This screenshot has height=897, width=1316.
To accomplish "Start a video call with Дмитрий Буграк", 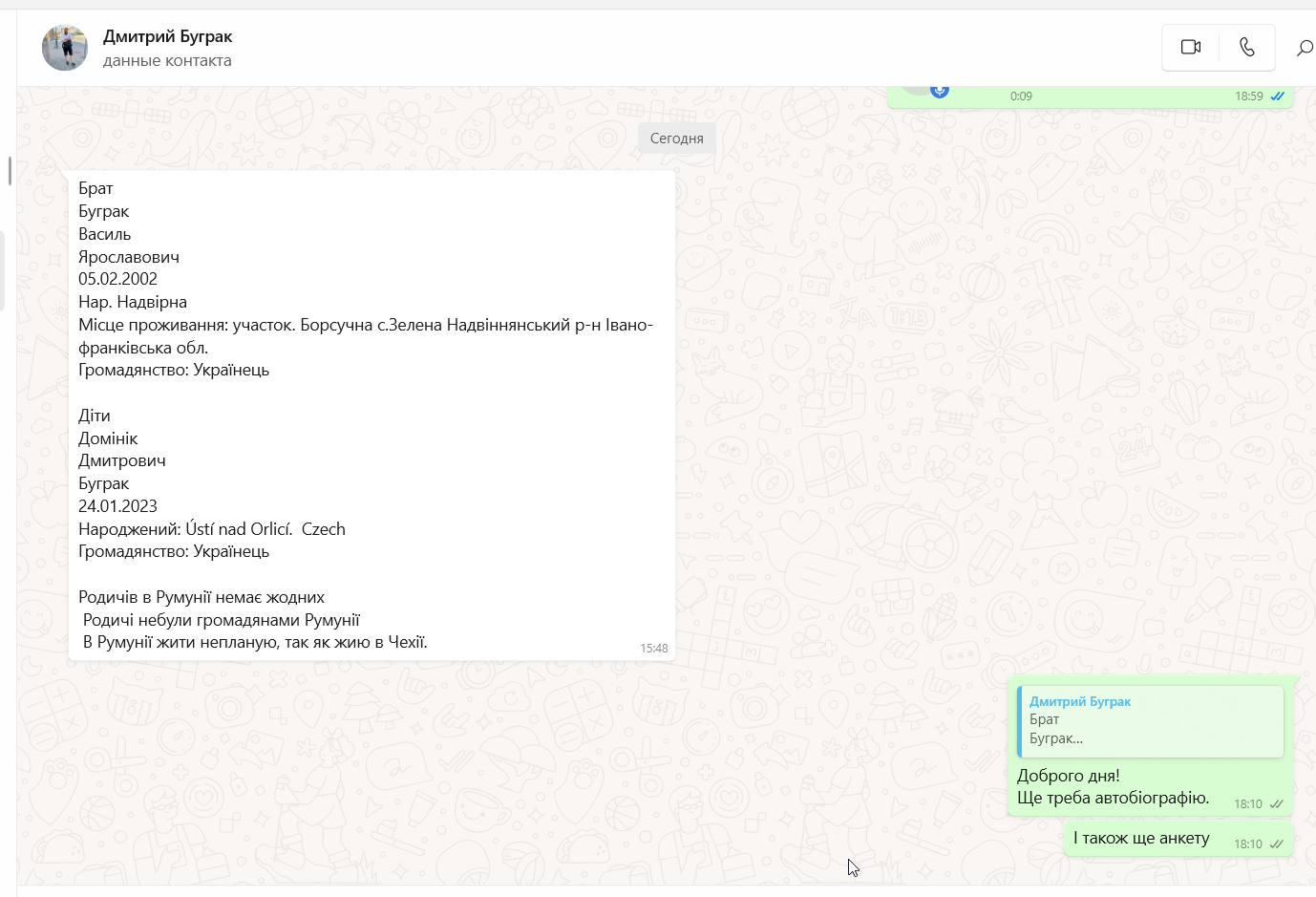I will point(1190,47).
